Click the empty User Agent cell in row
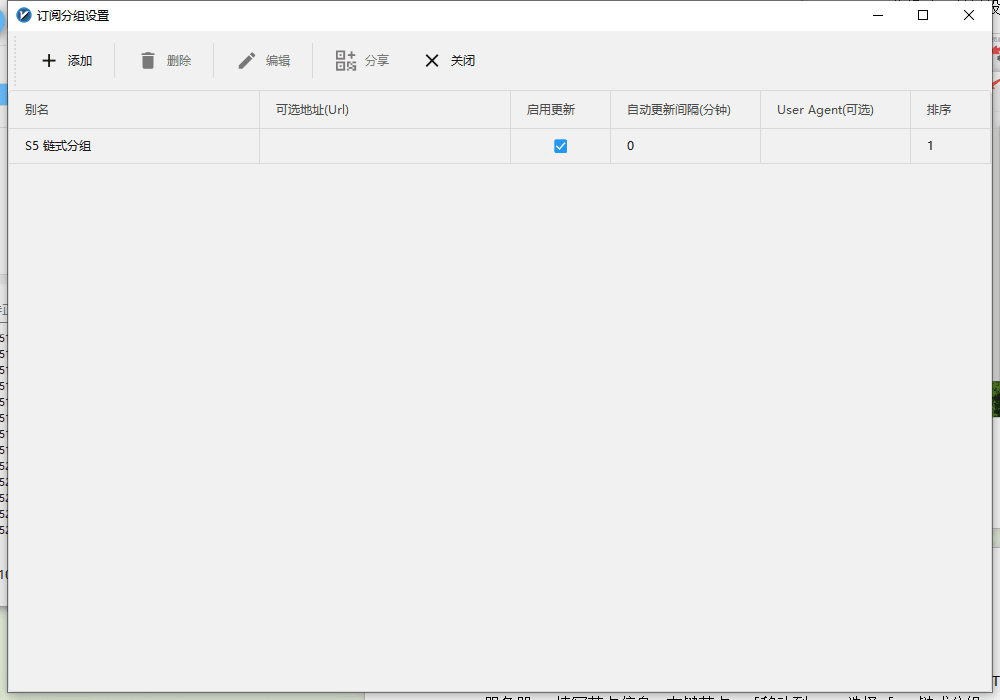 835,146
